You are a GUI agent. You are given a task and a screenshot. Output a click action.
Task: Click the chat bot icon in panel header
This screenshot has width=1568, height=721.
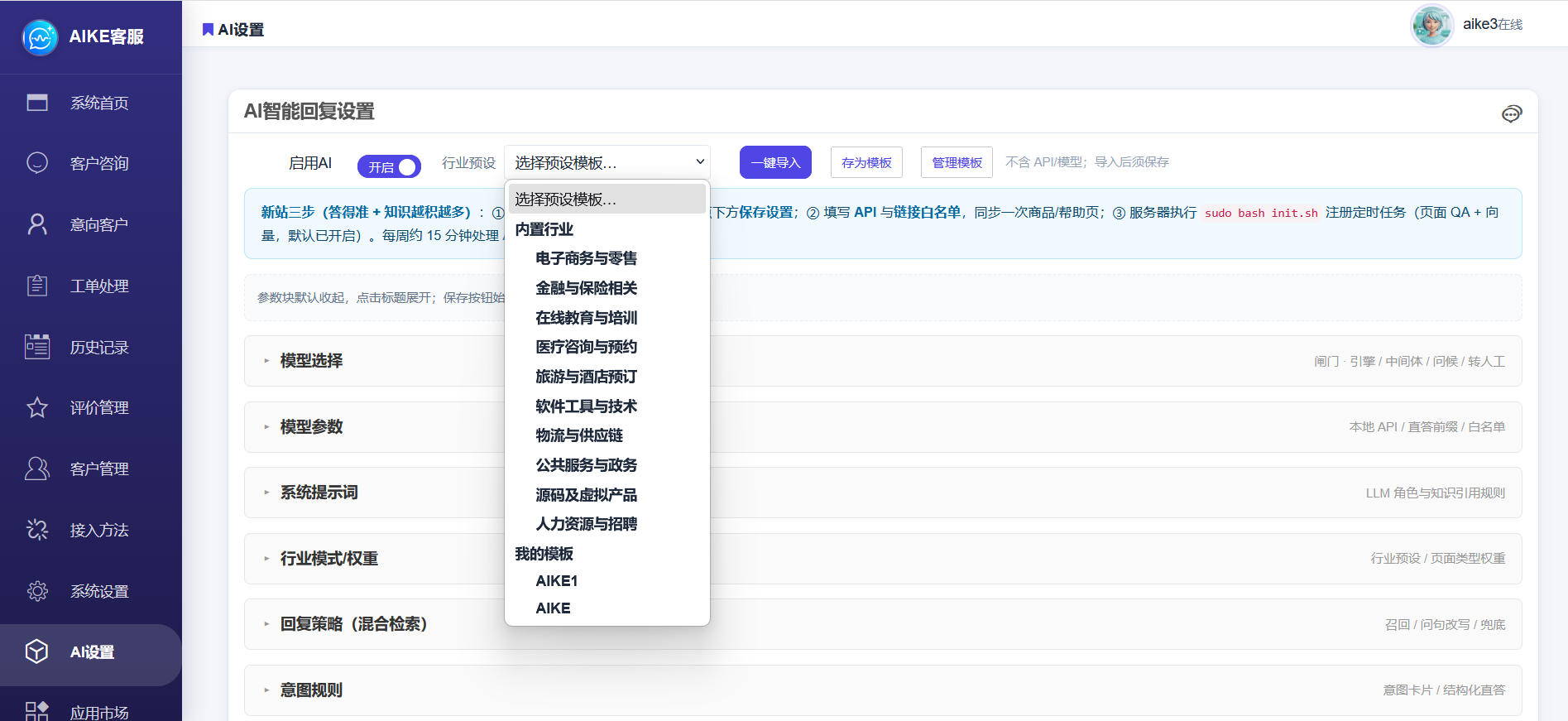[1512, 113]
